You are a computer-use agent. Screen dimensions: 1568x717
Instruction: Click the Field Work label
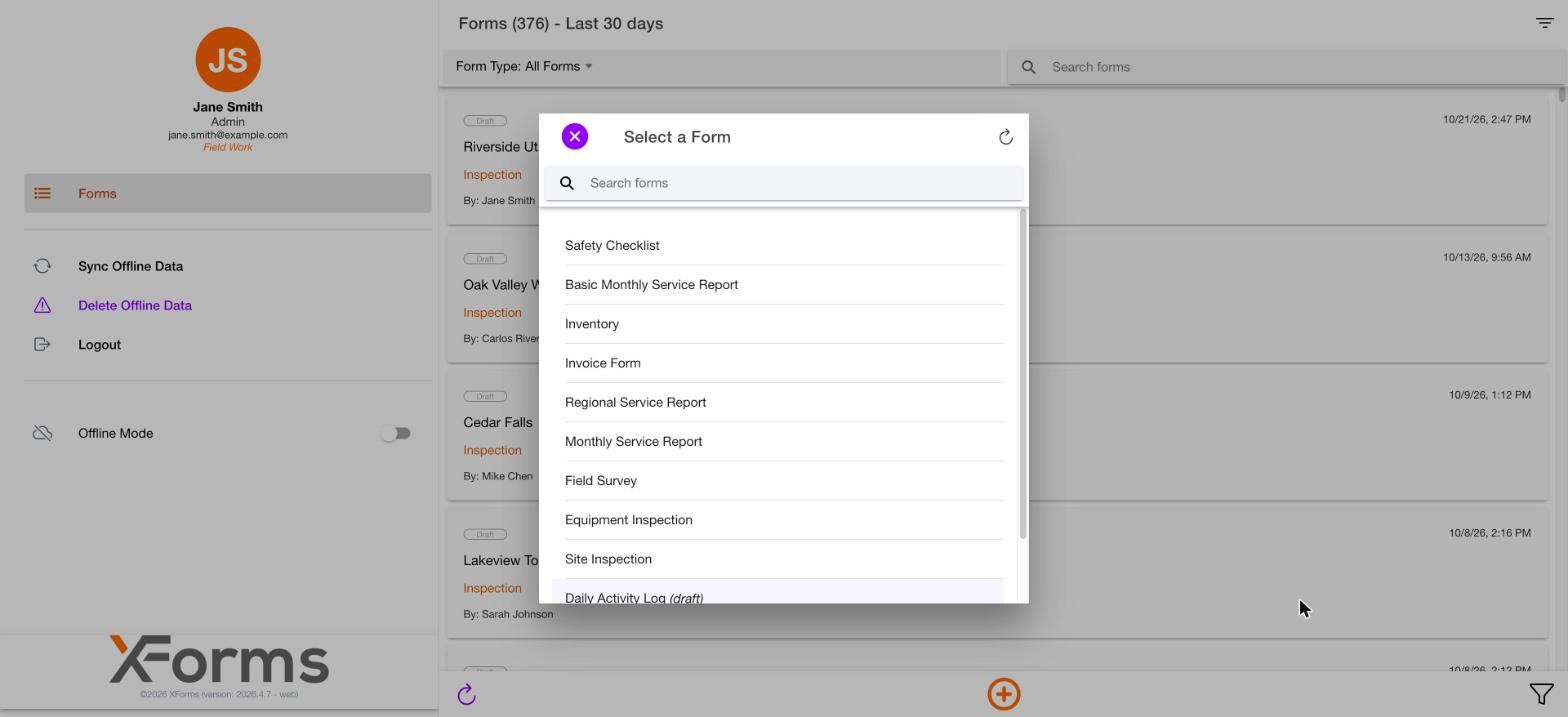pos(228,147)
